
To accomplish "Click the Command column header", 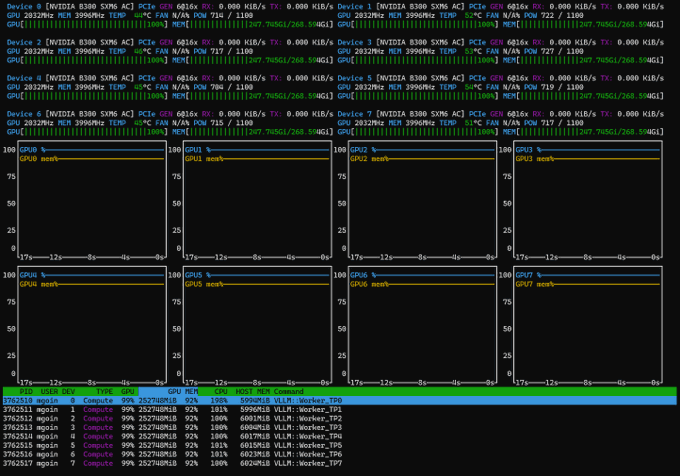I will pos(288,391).
